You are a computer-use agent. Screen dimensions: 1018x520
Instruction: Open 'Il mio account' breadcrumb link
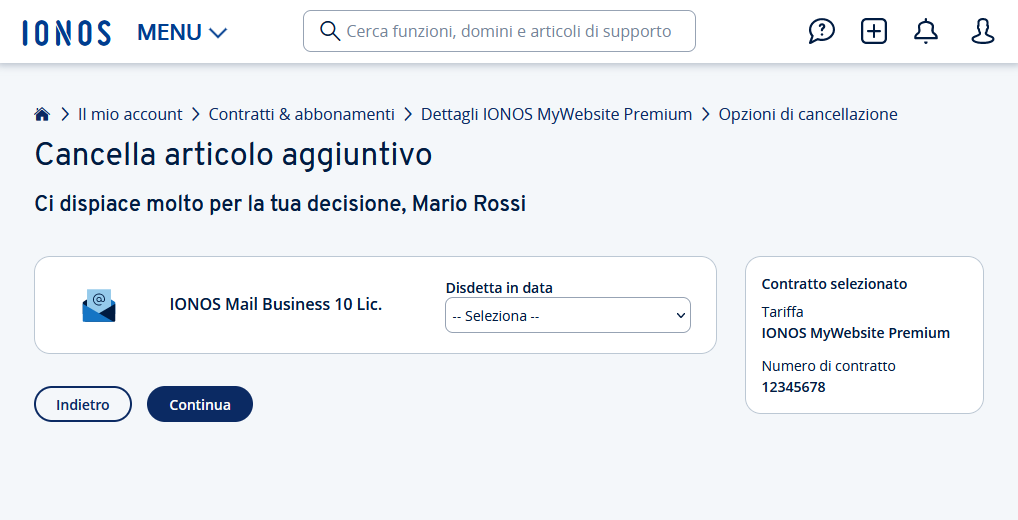pyautogui.click(x=130, y=114)
